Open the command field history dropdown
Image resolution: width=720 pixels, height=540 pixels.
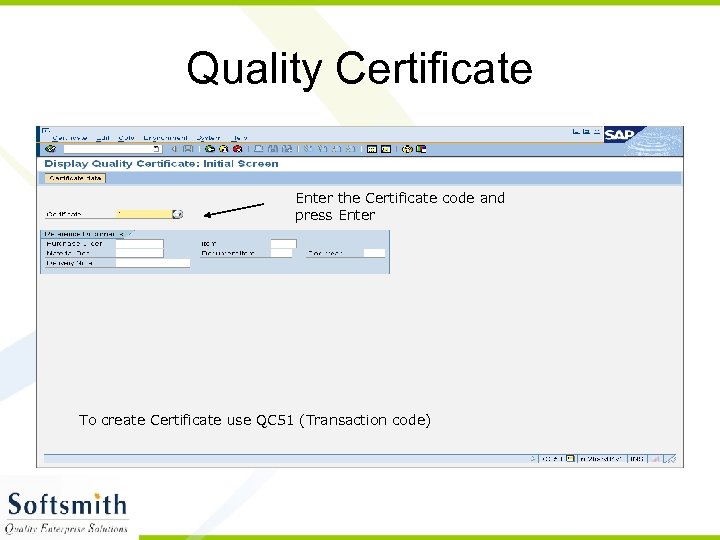(x=157, y=149)
